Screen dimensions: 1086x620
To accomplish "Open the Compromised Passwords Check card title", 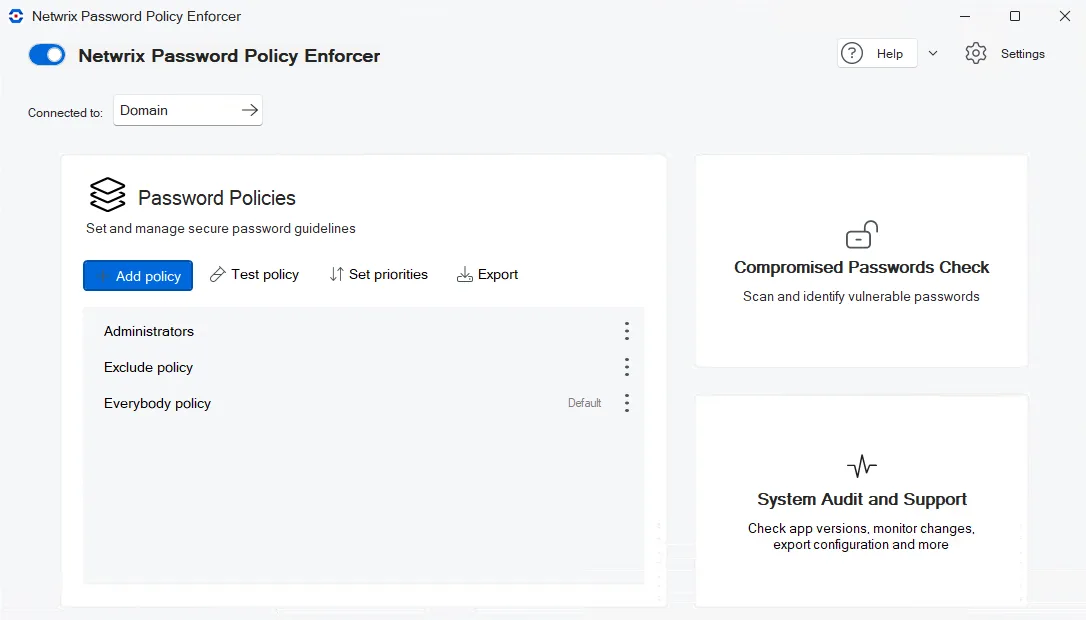I will click(862, 267).
